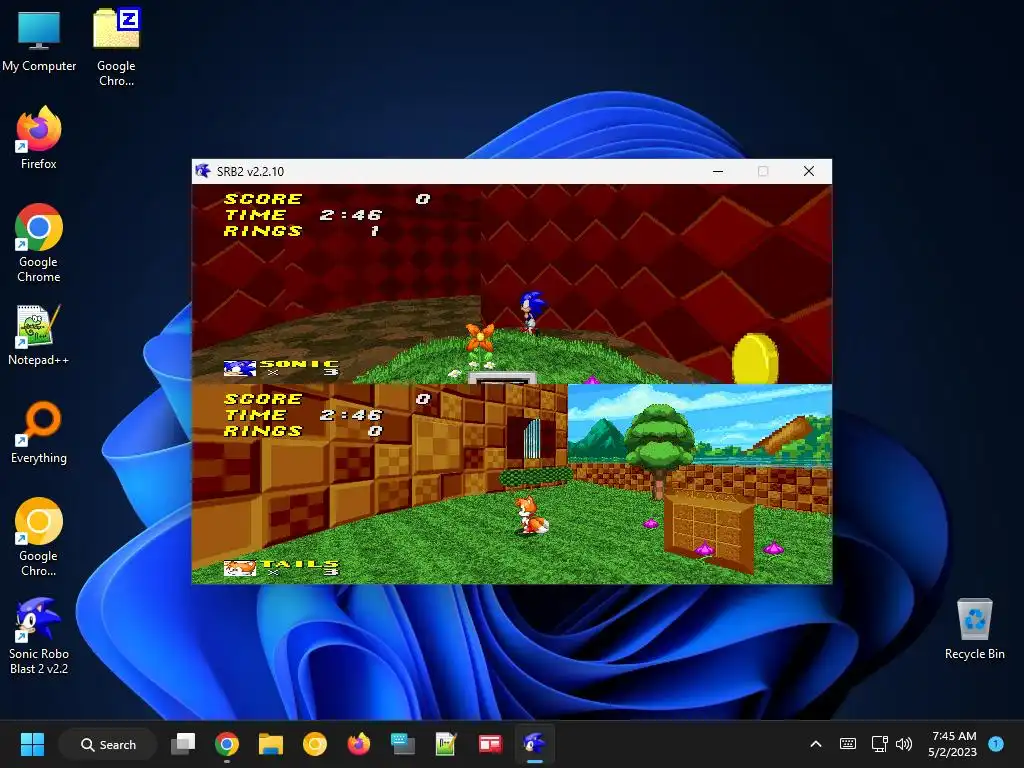Click the gold ring in Sonic's view
The height and width of the screenshot is (768, 1024).
(755, 359)
